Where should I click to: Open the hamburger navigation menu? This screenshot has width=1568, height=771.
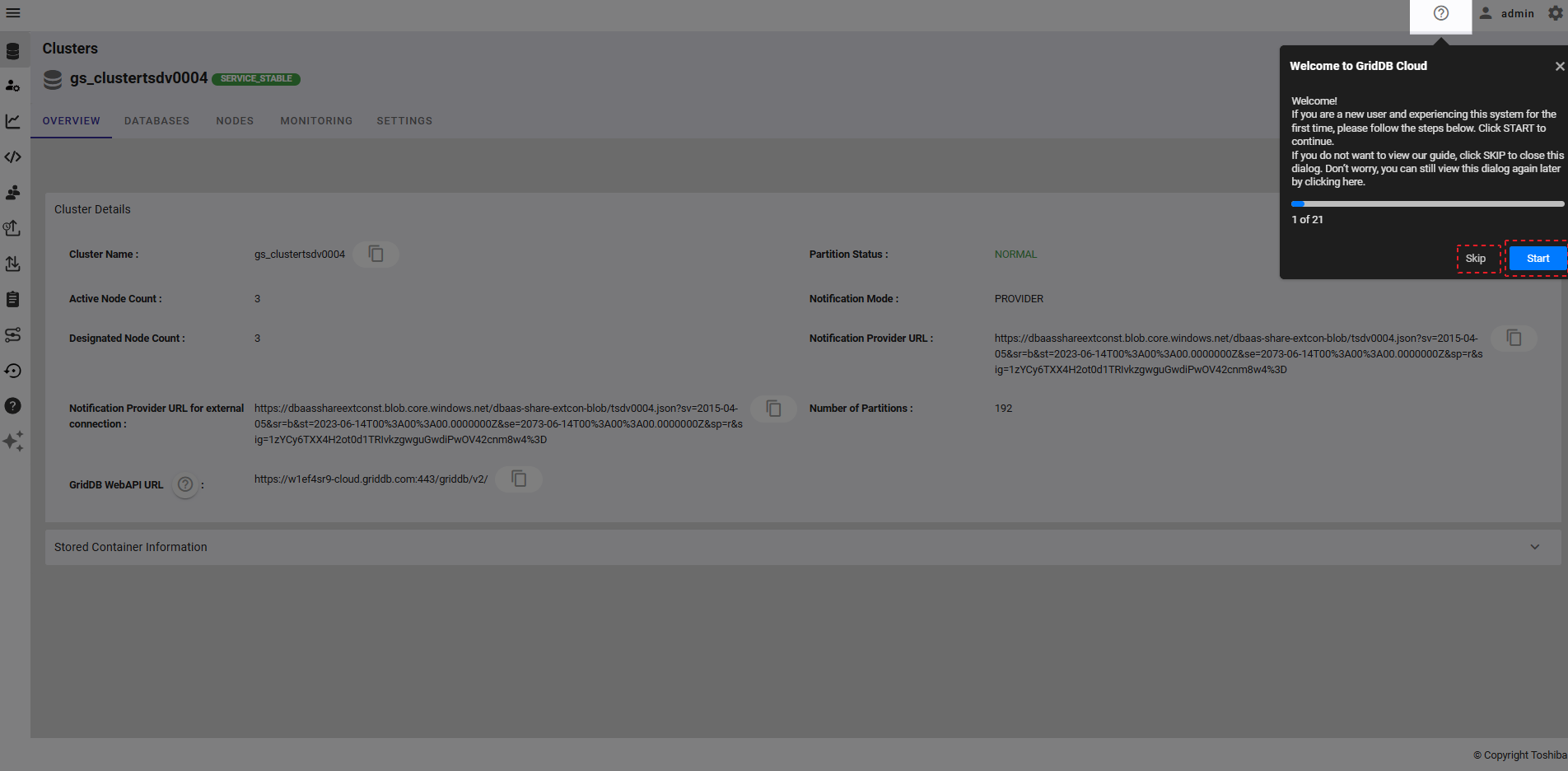click(13, 13)
